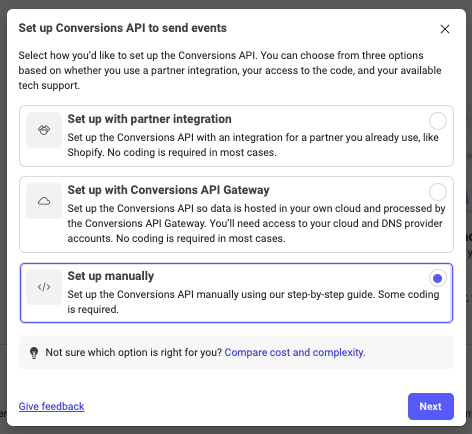Choose the 'Set up with Conversions API Gateway' heading
Viewport: 472px width, 434px height.
[x=168, y=190]
